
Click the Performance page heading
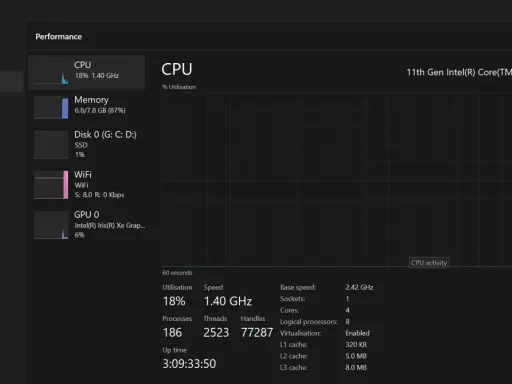point(59,37)
